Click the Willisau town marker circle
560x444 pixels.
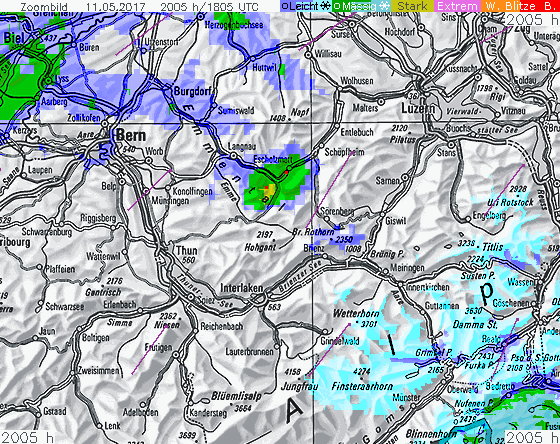point(308,55)
